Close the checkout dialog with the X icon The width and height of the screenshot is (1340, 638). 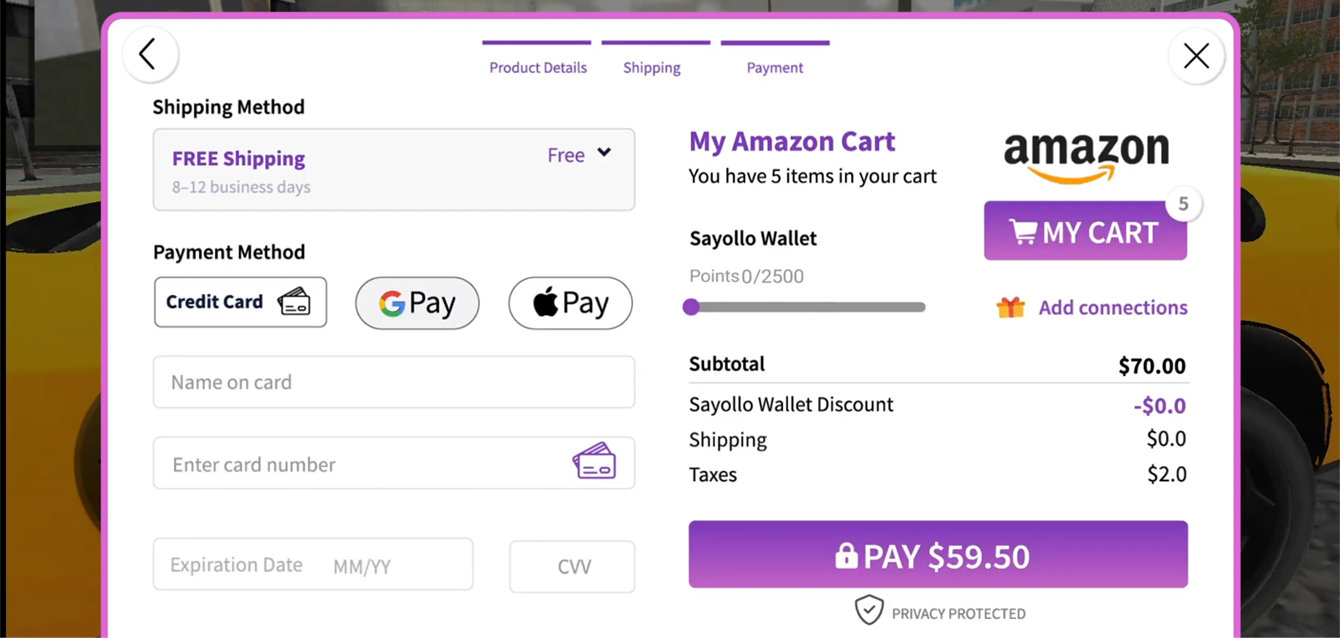pyautogui.click(x=1196, y=56)
